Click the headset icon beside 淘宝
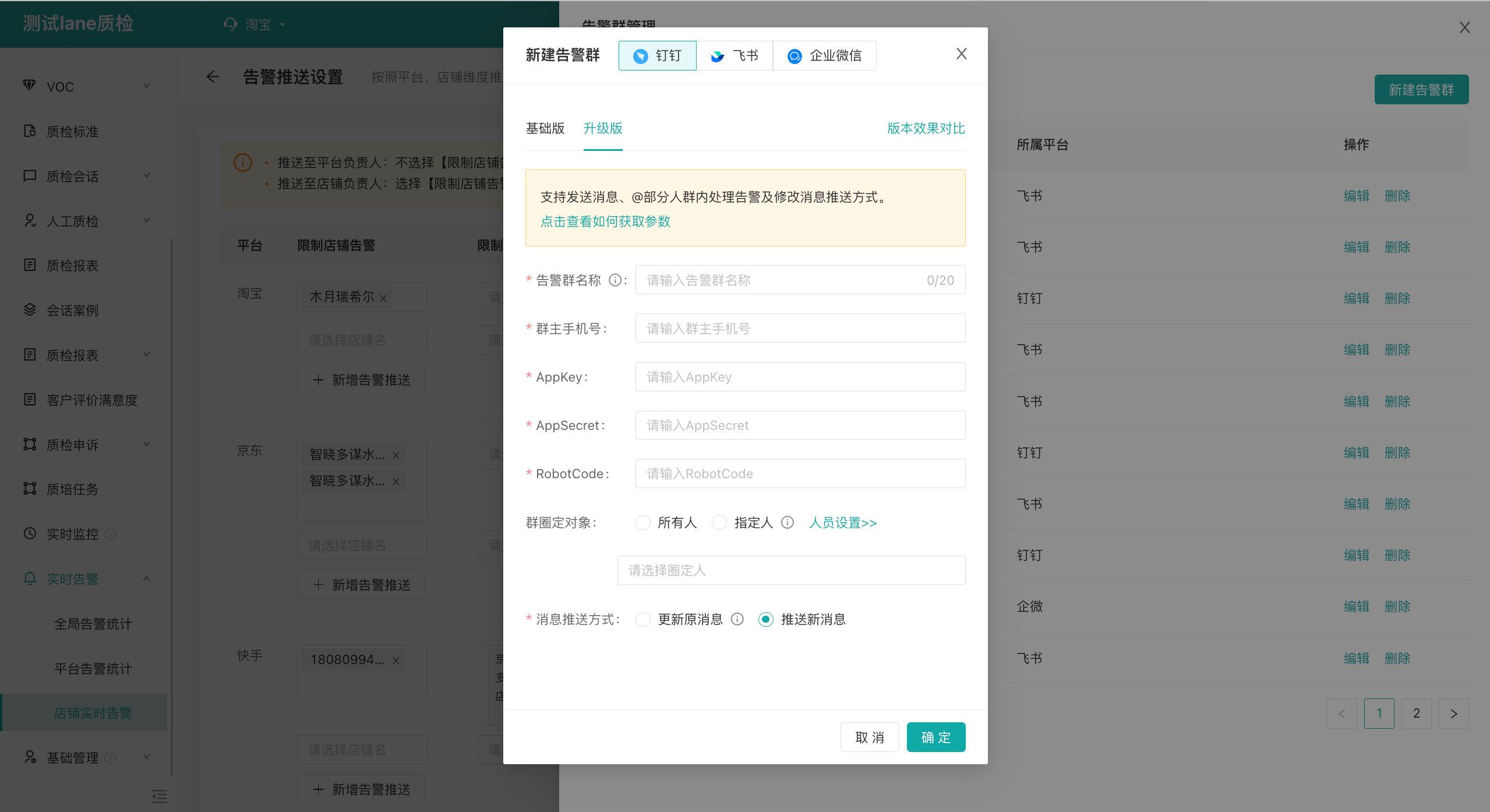The image size is (1490, 812). click(231, 24)
